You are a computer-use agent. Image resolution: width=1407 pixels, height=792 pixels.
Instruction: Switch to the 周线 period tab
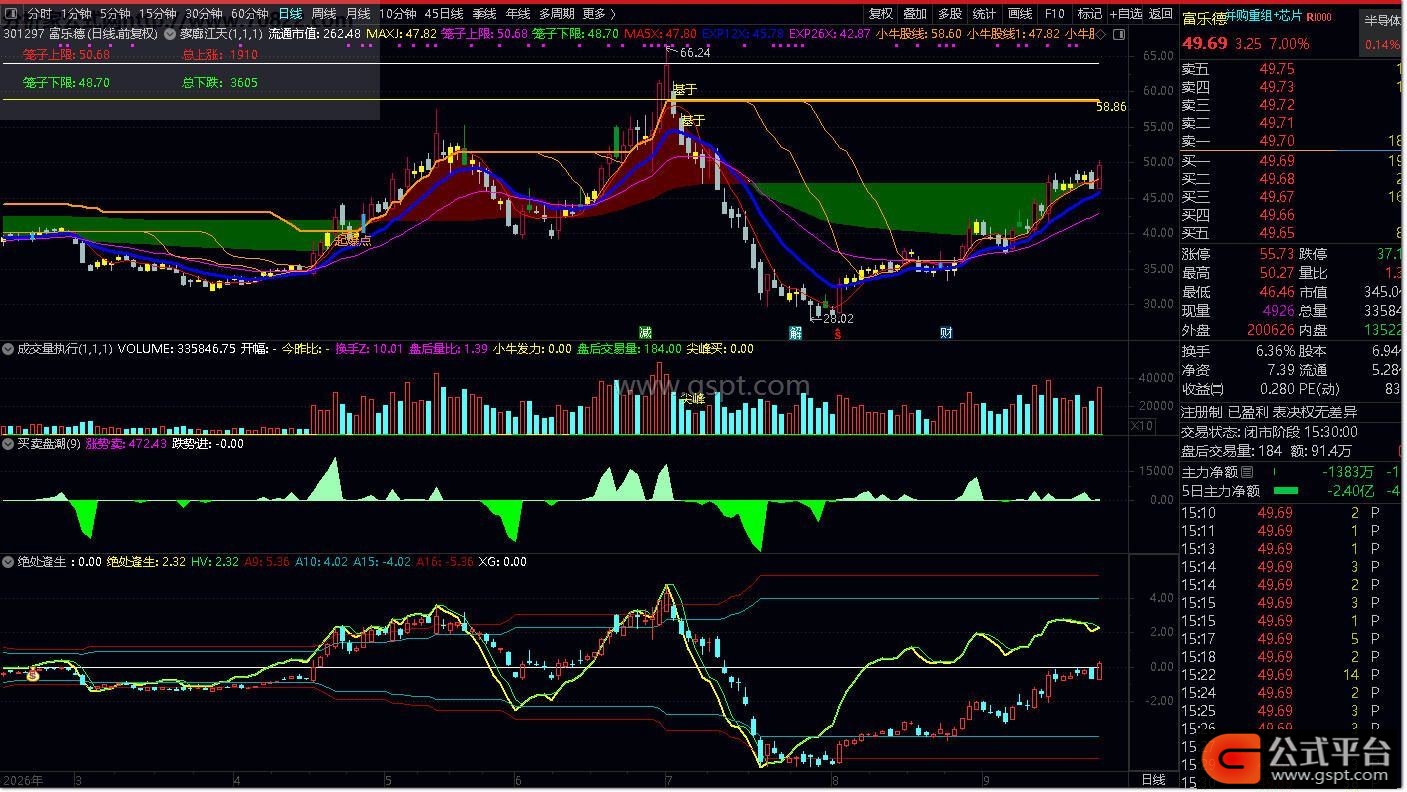point(323,14)
